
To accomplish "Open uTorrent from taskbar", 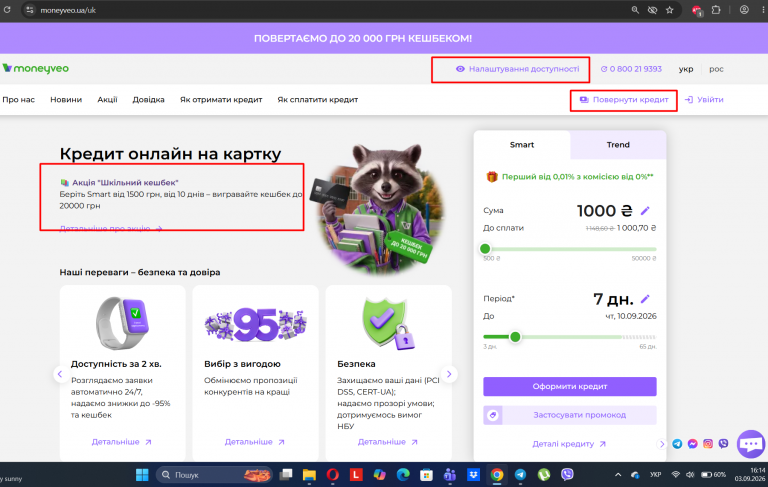I will click(544, 475).
